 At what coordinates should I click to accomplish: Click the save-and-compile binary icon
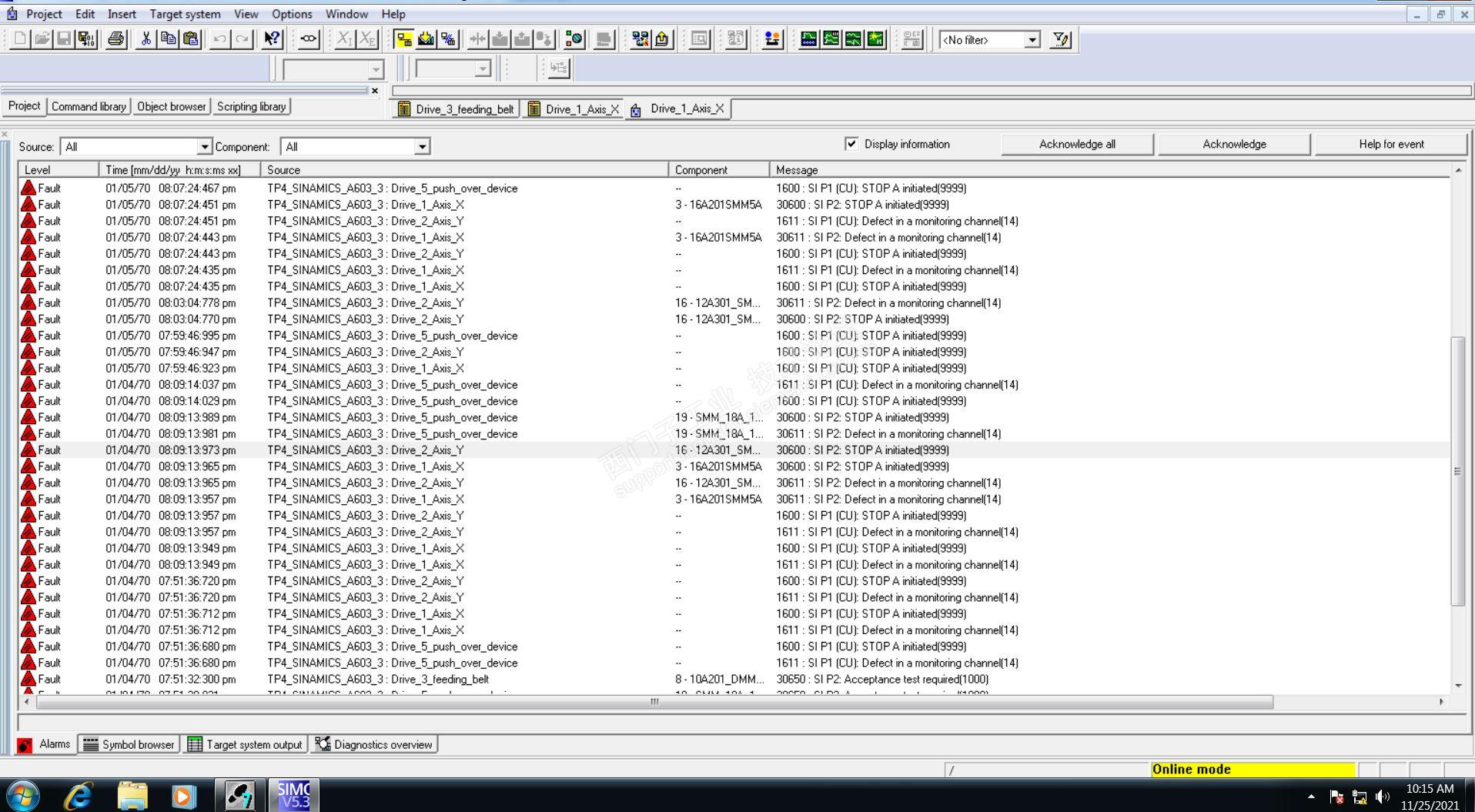pos(86,39)
